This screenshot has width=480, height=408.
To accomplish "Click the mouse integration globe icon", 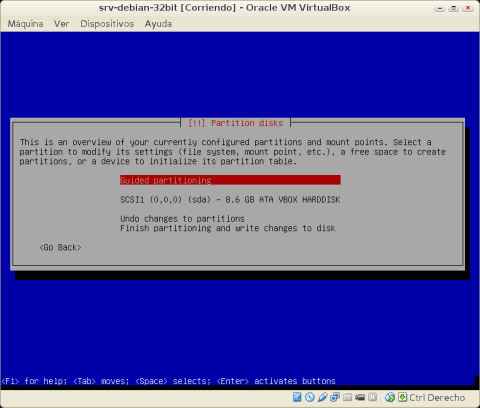I will 390,397.
